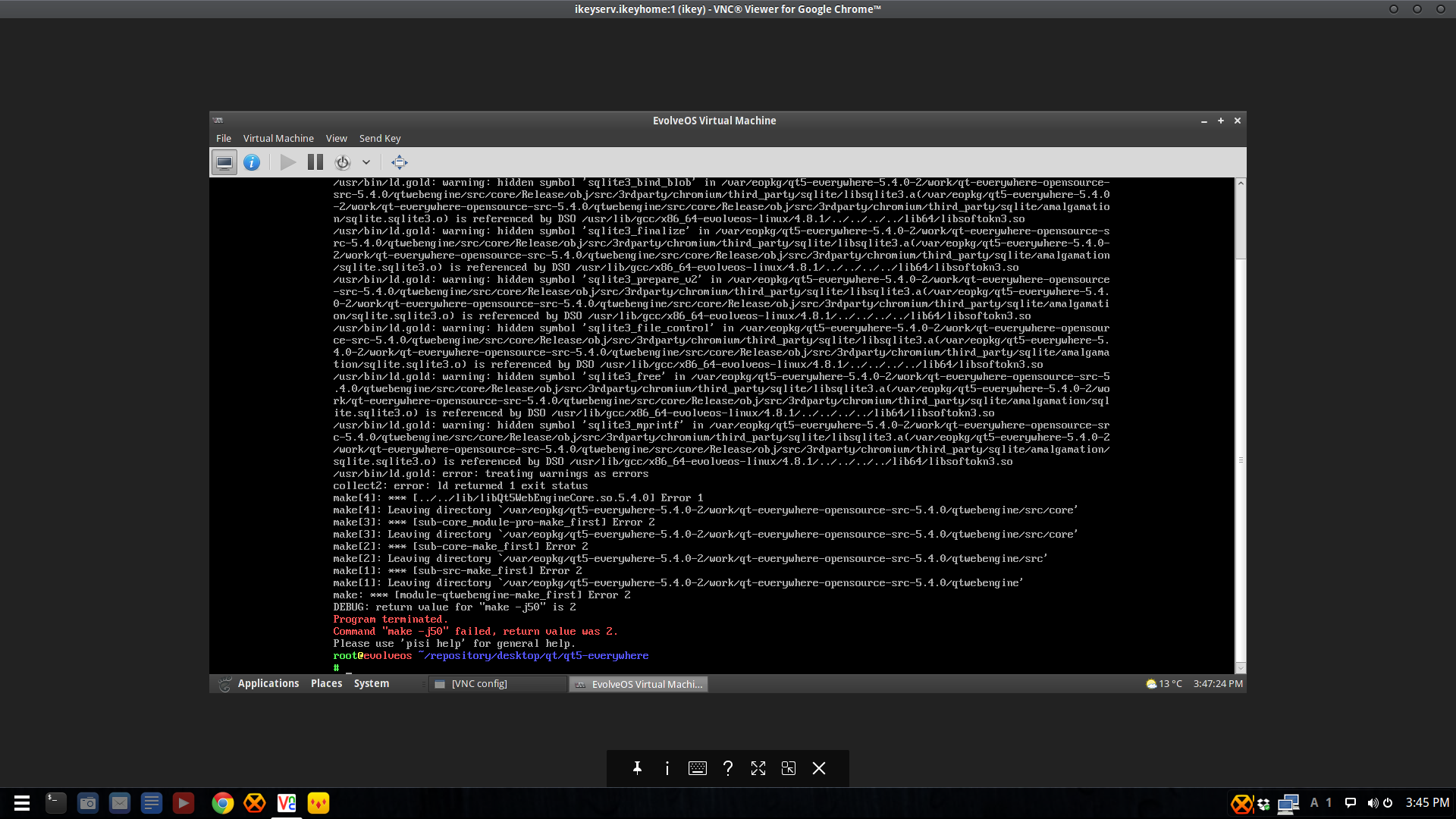This screenshot has height=819, width=1456.
Task: Open the File menu in EvolveOS Virtual Machine
Action: click(223, 138)
